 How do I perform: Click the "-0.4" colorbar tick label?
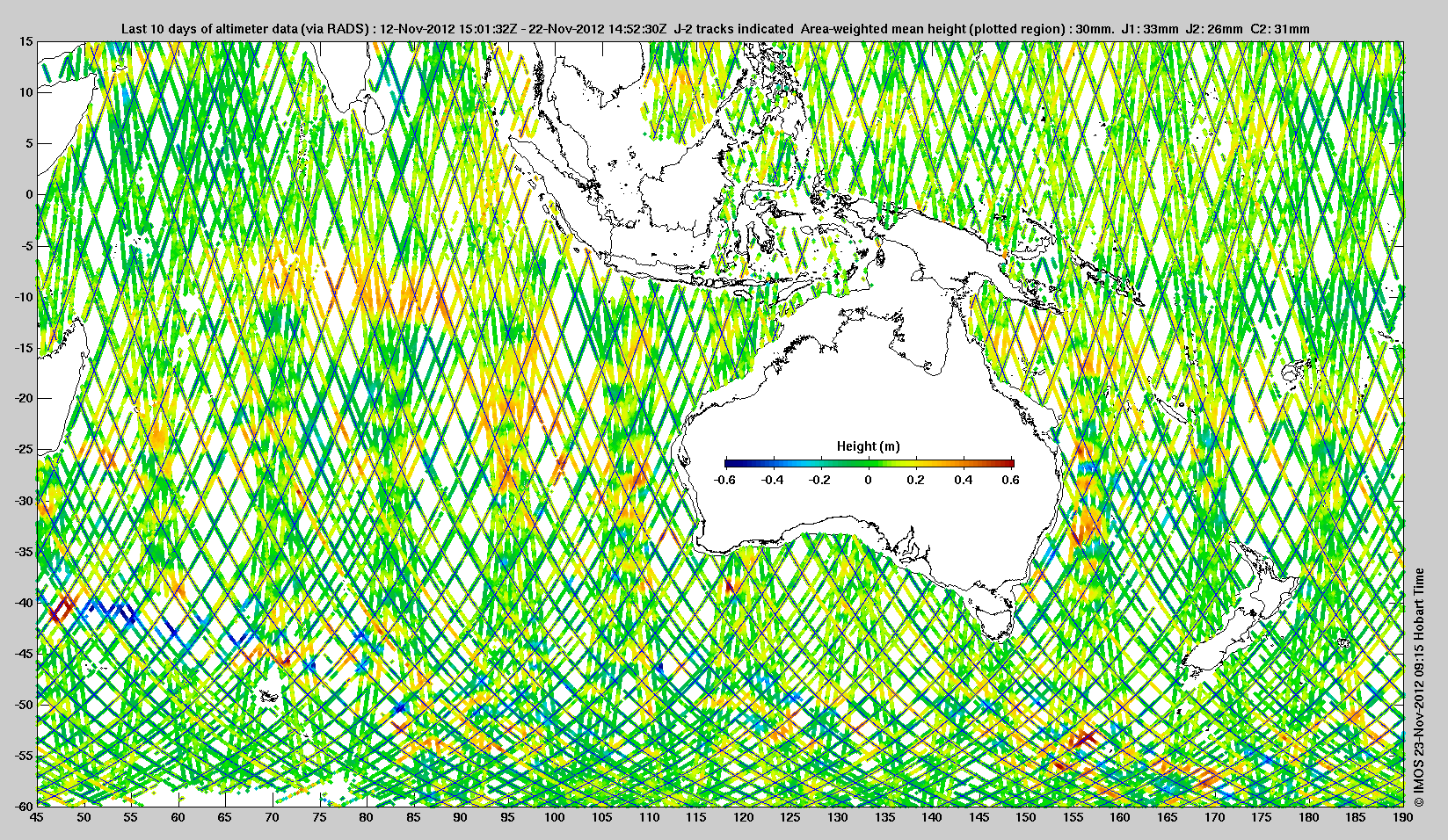773,480
